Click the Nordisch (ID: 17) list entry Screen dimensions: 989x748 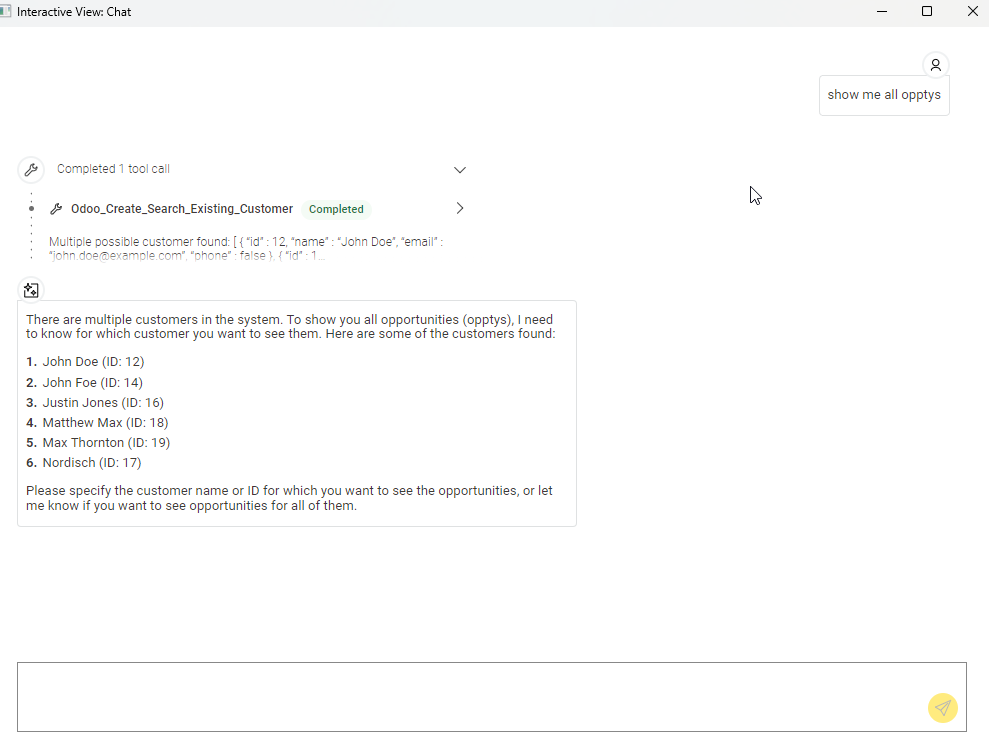pos(91,463)
